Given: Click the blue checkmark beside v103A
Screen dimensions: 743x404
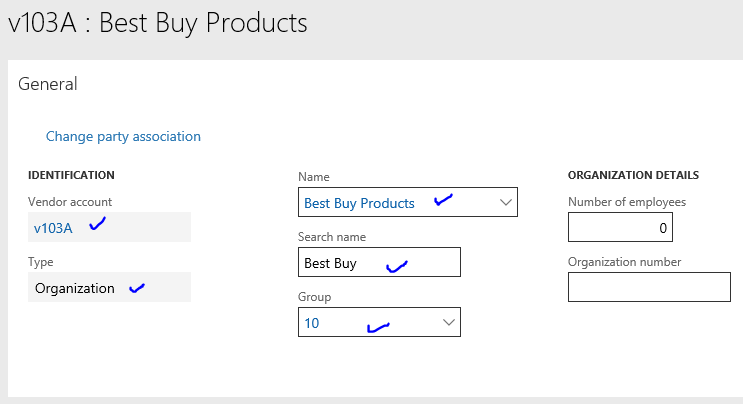Looking at the screenshot, I should [x=98, y=223].
